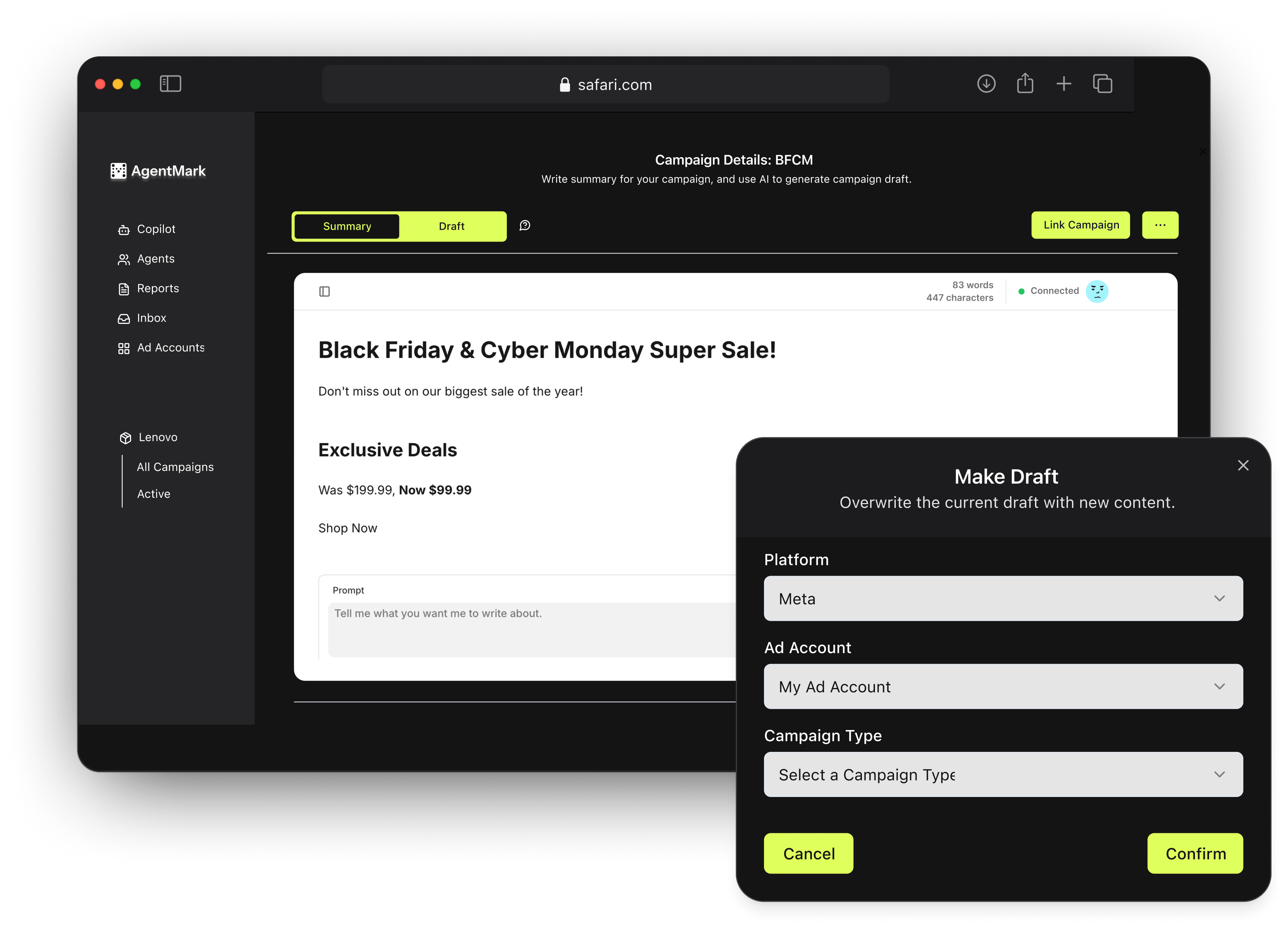This screenshot has height=926, width=1288.
Task: Open Agents from the sidebar icon
Action: (123, 259)
